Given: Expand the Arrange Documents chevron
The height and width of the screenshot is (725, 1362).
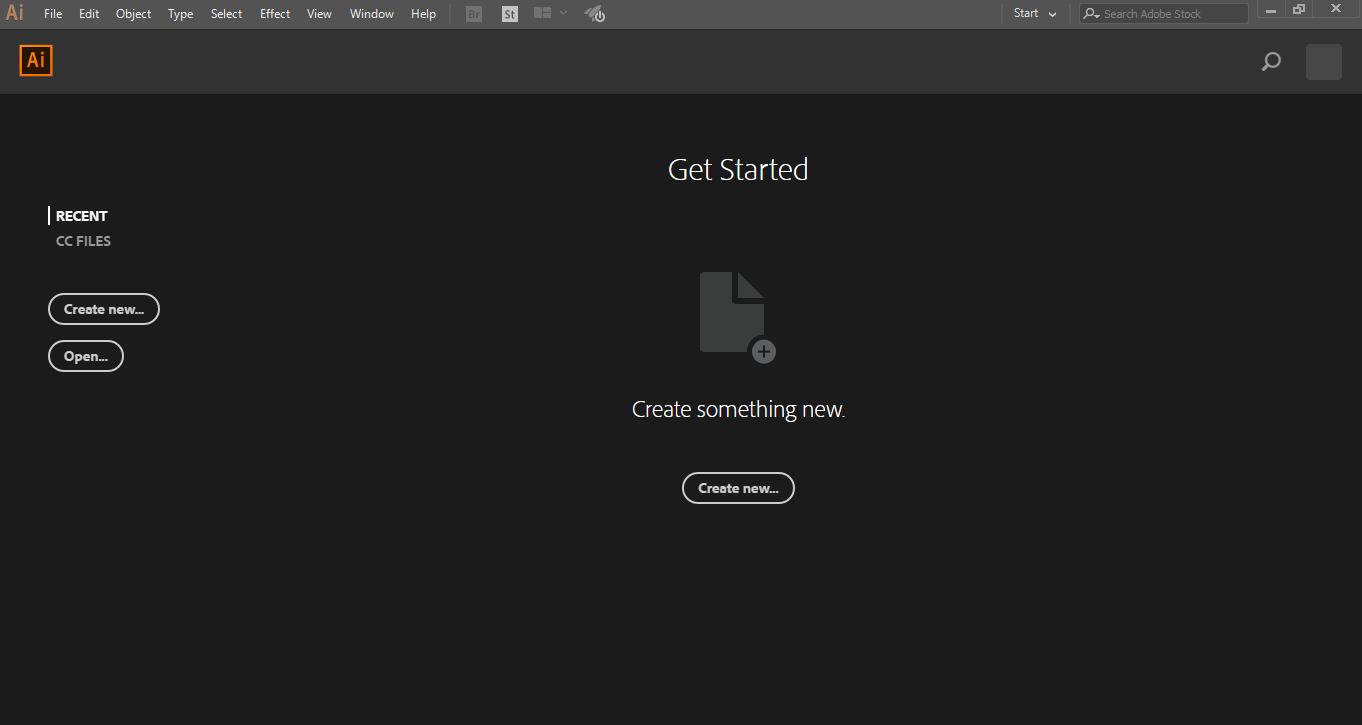Looking at the screenshot, I should point(563,13).
